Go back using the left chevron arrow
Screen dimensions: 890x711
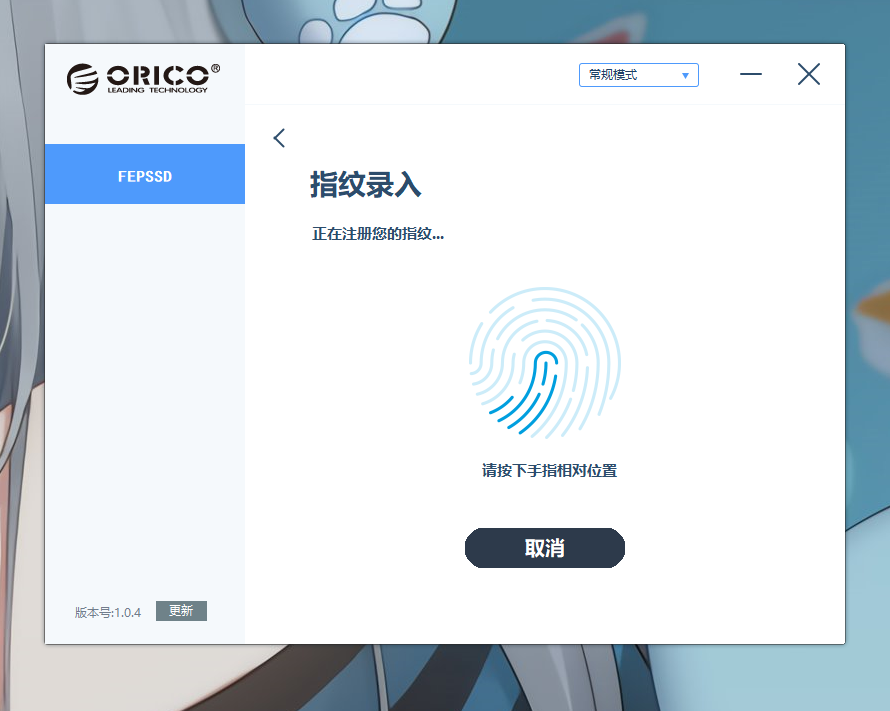coord(279,138)
